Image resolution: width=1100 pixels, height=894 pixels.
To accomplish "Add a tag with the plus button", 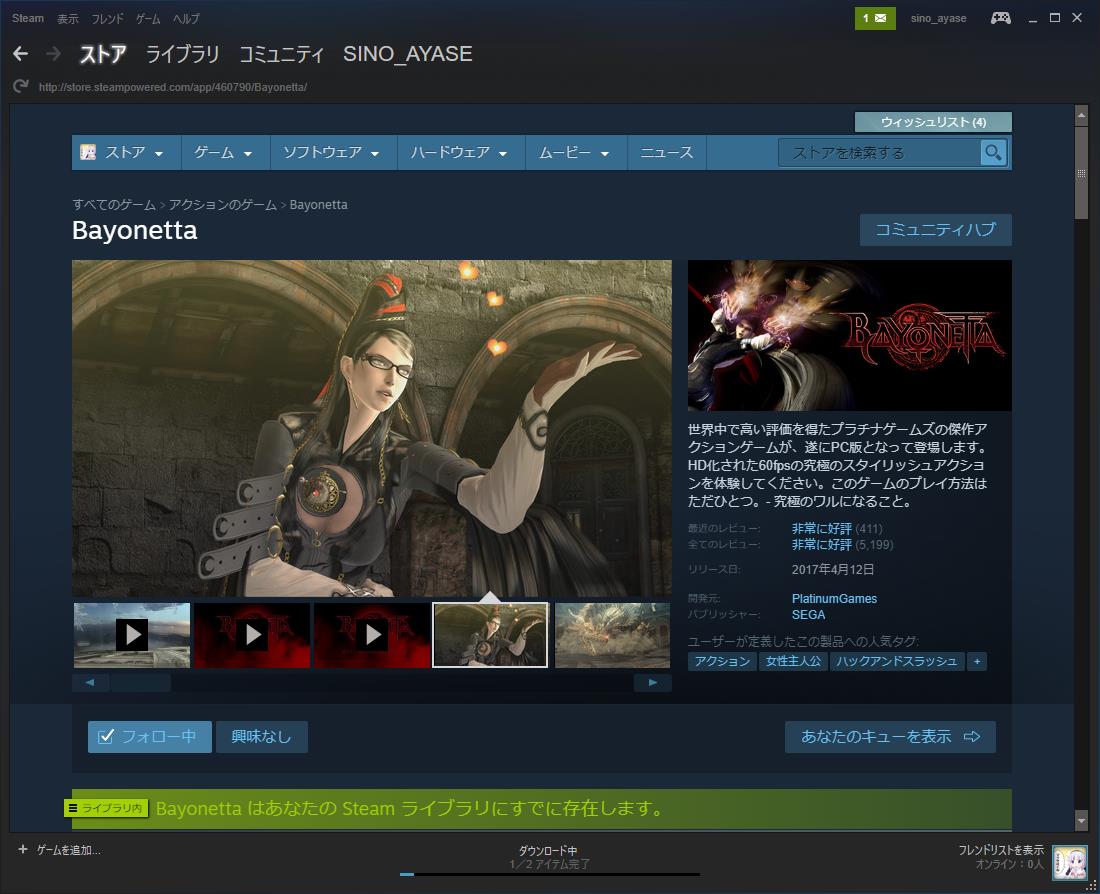I will 977,661.
